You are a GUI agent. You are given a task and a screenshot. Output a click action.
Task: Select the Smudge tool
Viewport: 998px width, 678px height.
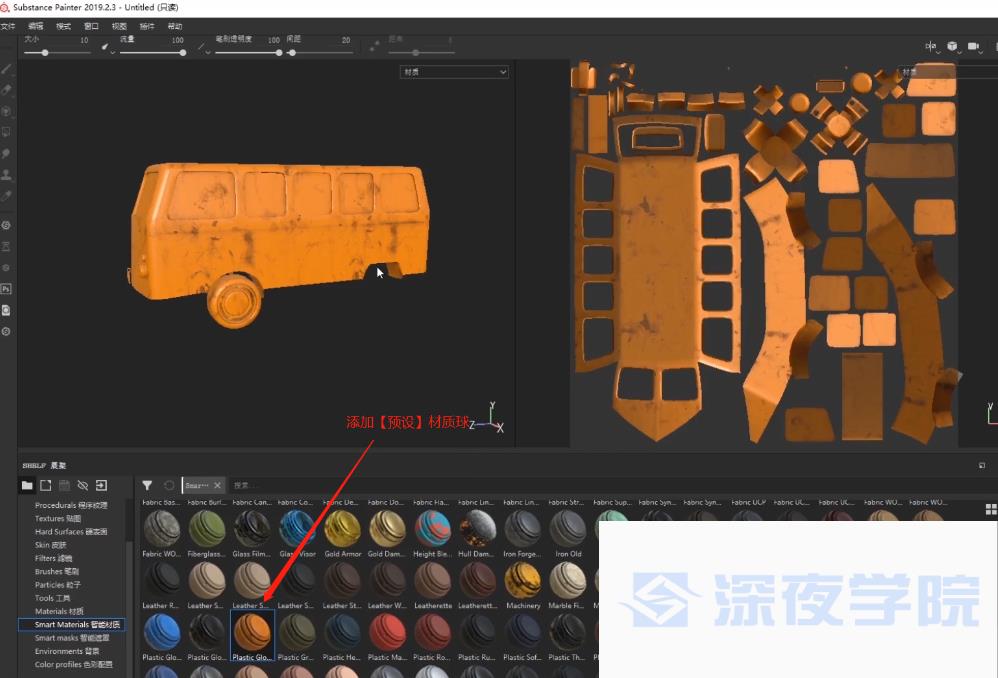7,154
